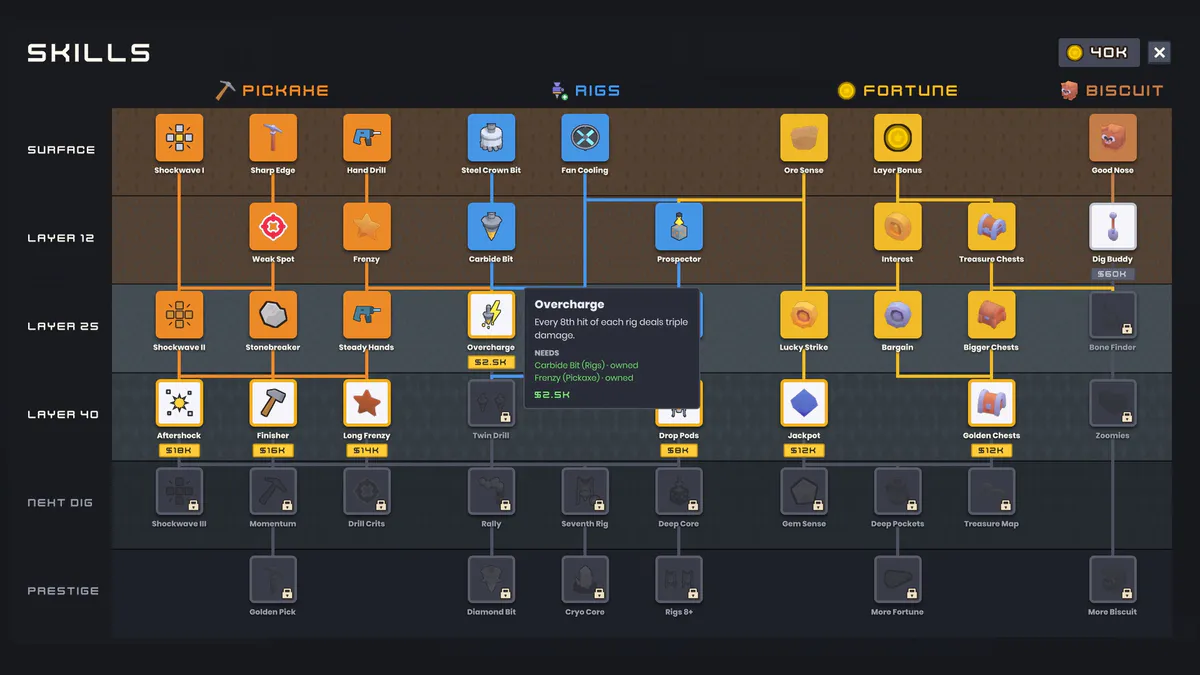Image resolution: width=1200 pixels, height=675 pixels.
Task: Choose the Interest skill icon
Action: pos(897,227)
